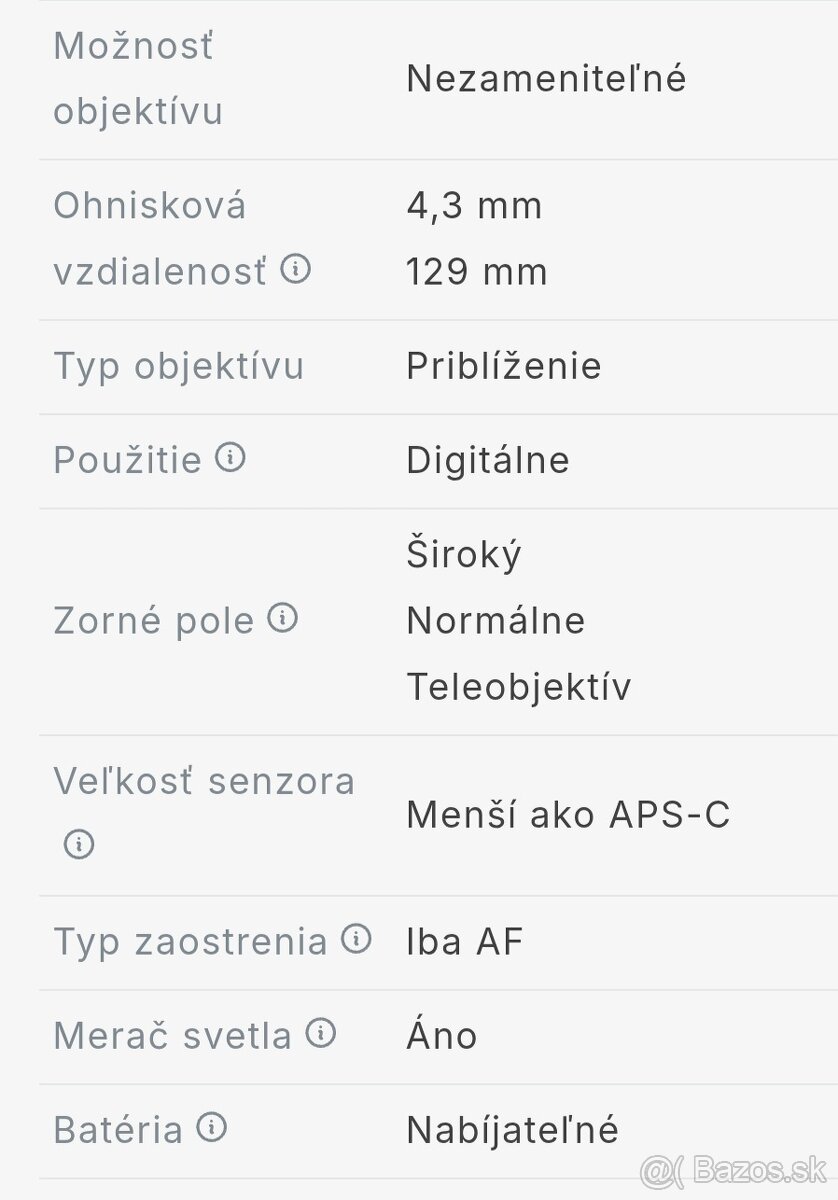
Task: Click the Nabíjateľné battery value
Action: 512,1130
